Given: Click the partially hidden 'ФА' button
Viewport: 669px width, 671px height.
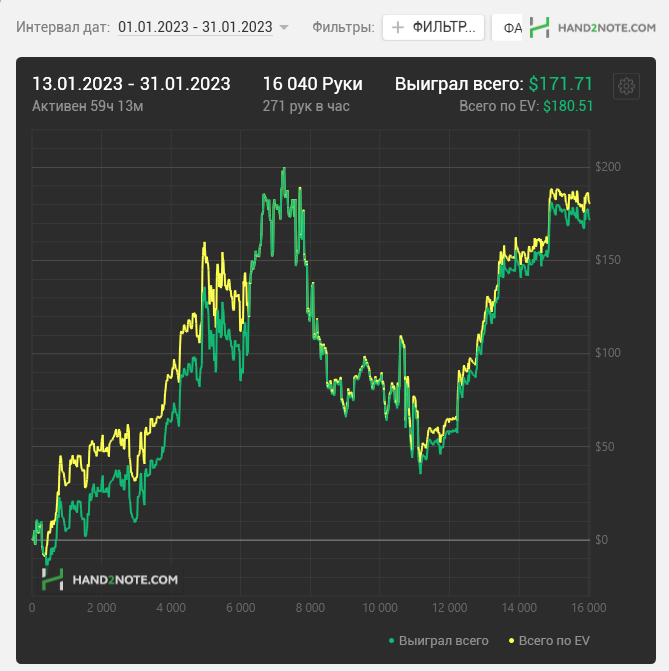Looking at the screenshot, I should click(x=508, y=28).
